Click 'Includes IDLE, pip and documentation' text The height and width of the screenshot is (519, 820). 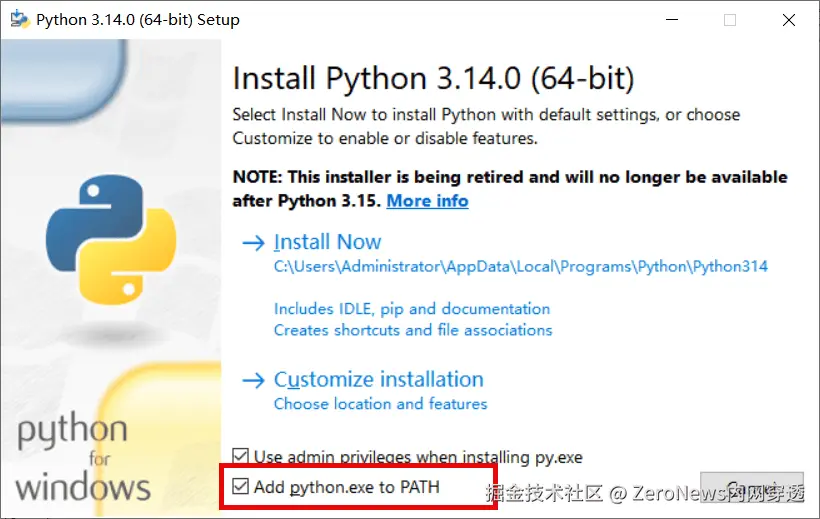(412, 309)
